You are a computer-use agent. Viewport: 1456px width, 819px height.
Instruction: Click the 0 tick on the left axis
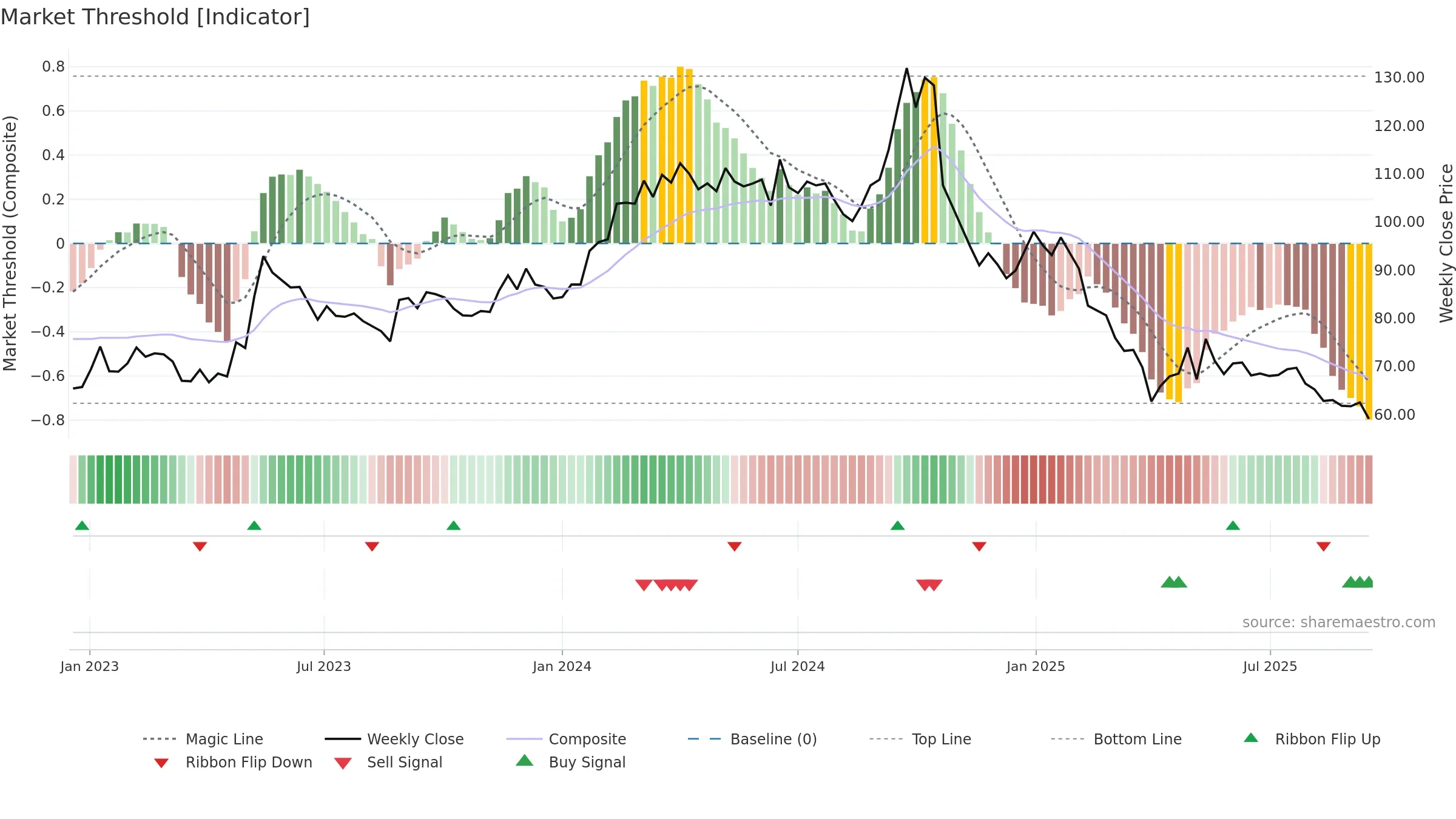[x=60, y=243]
